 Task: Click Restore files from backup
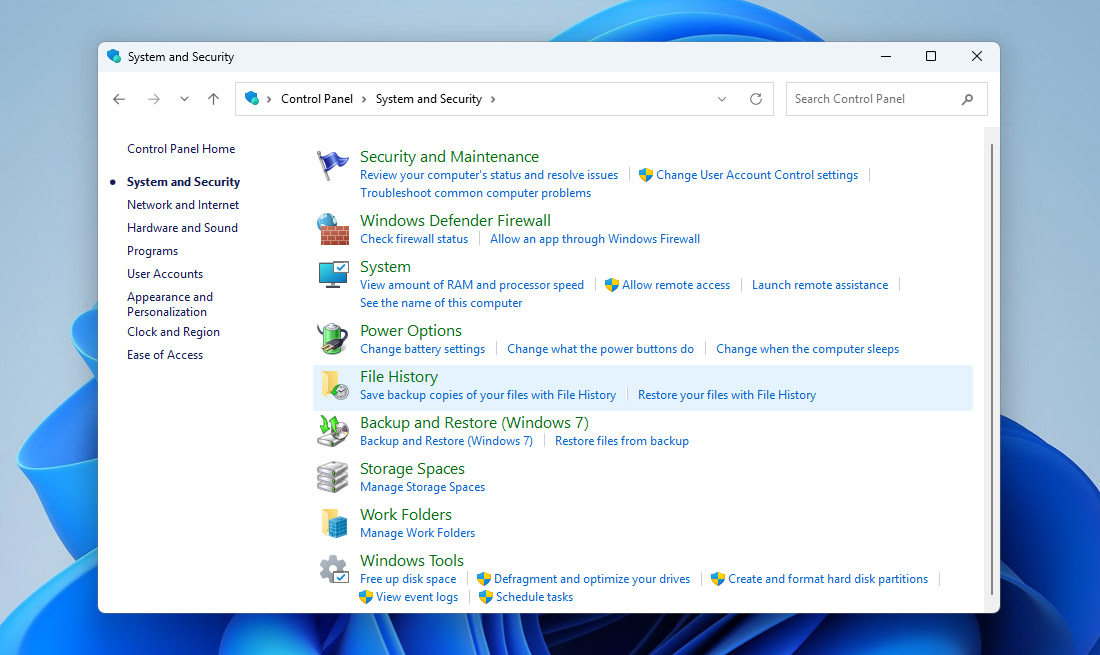(622, 440)
